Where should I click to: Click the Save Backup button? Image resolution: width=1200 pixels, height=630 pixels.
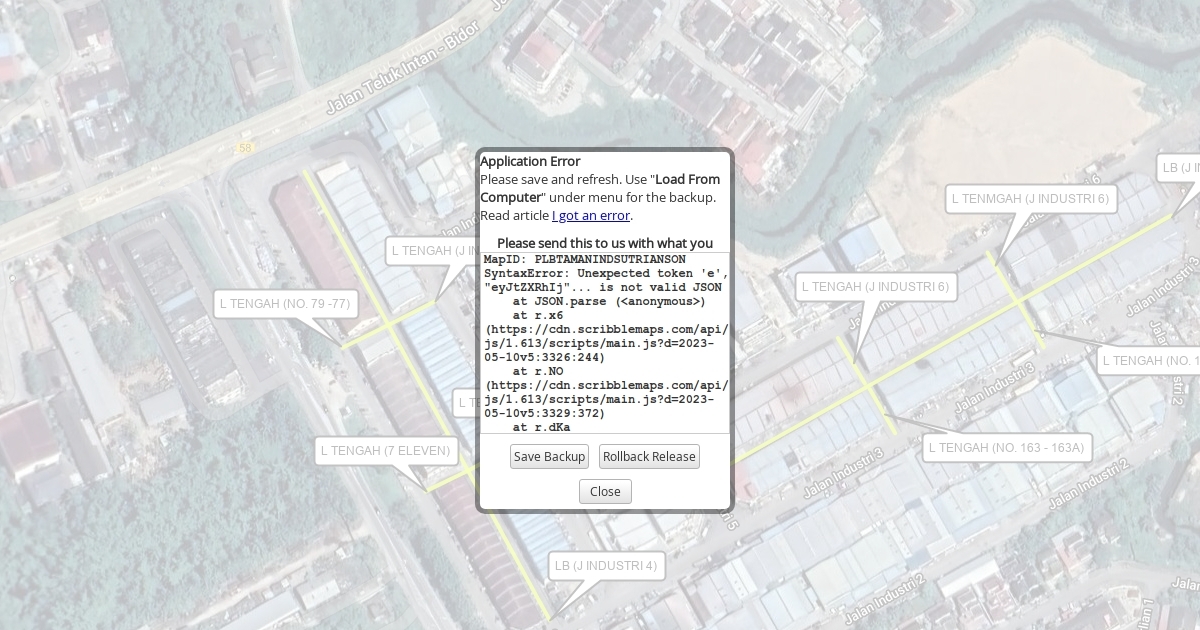pos(549,457)
